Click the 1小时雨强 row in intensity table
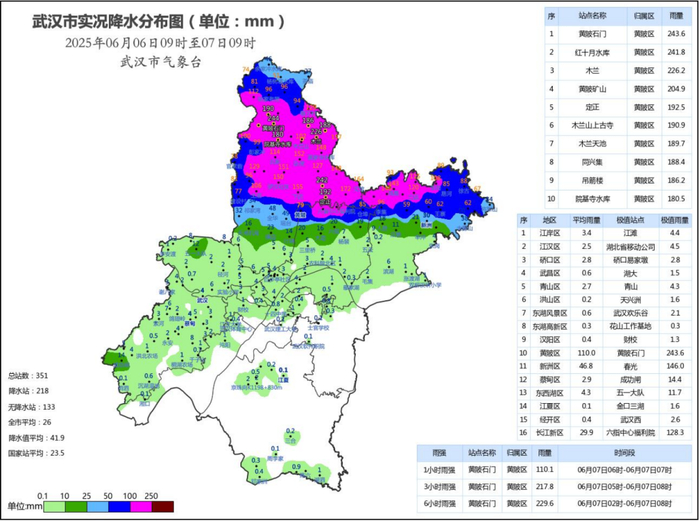 point(554,470)
